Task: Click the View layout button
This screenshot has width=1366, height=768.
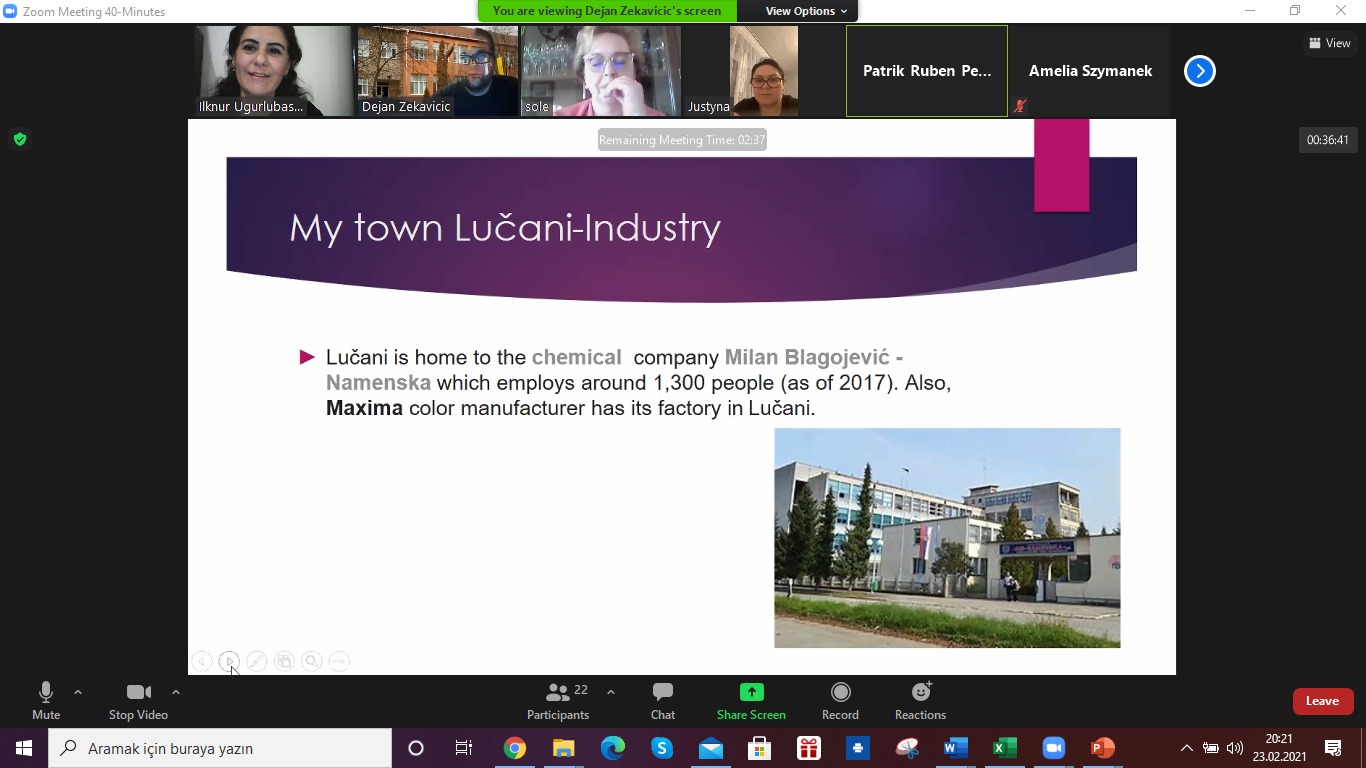Action: (x=1330, y=43)
